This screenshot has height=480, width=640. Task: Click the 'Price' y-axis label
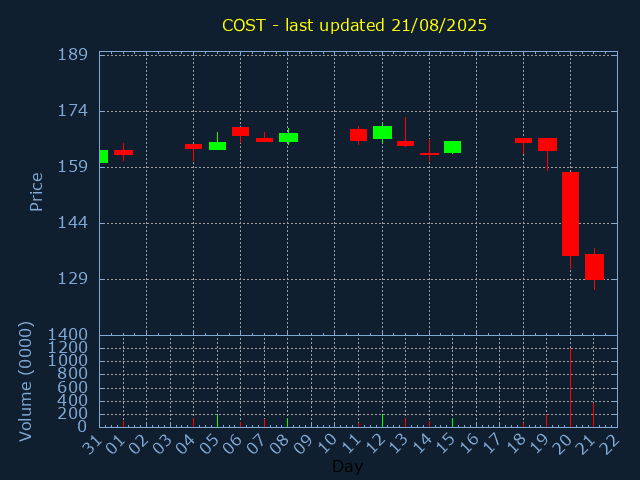click(36, 192)
